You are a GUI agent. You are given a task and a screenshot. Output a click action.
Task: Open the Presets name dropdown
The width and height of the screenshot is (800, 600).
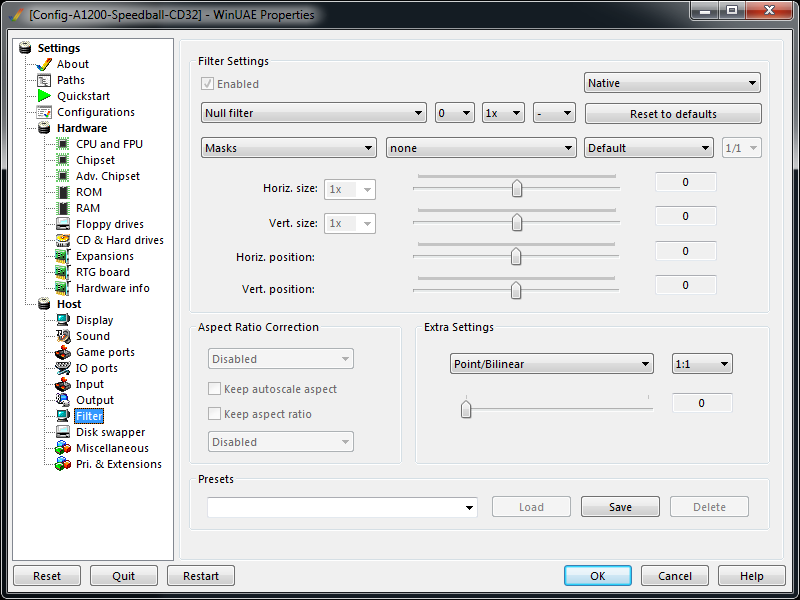[342, 507]
